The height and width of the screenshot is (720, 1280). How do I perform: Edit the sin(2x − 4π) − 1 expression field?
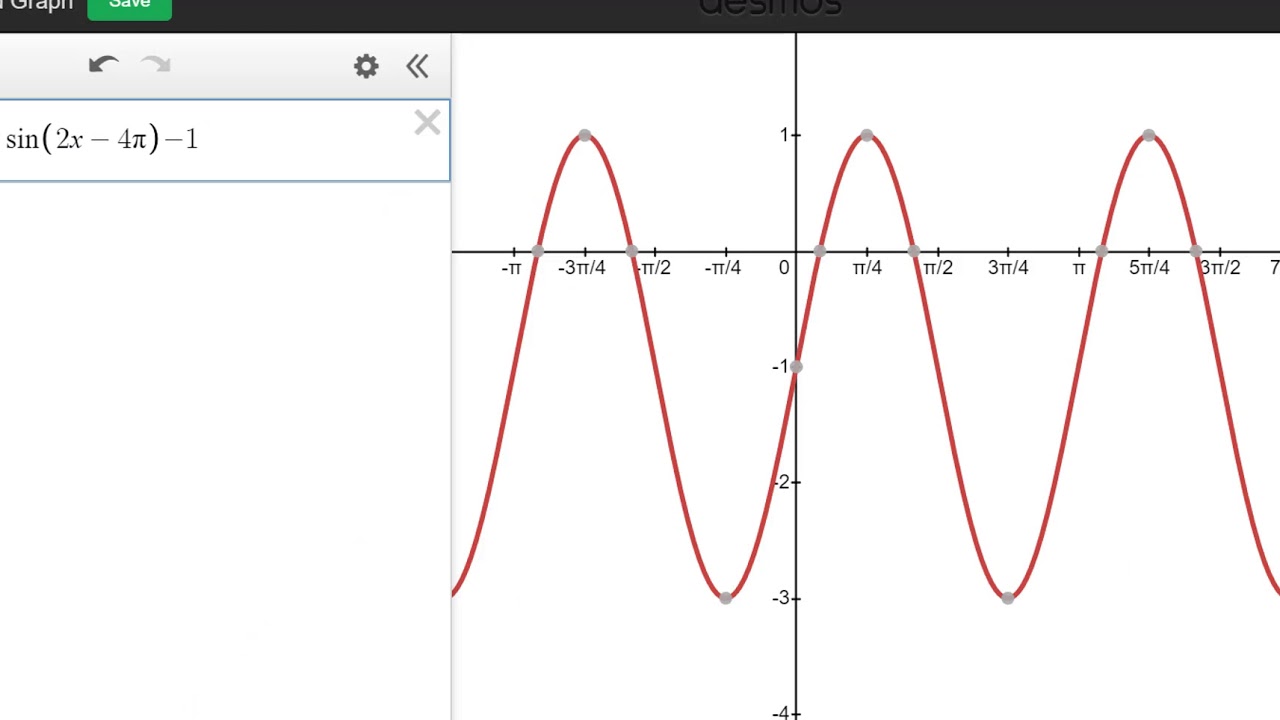pyautogui.click(x=225, y=140)
